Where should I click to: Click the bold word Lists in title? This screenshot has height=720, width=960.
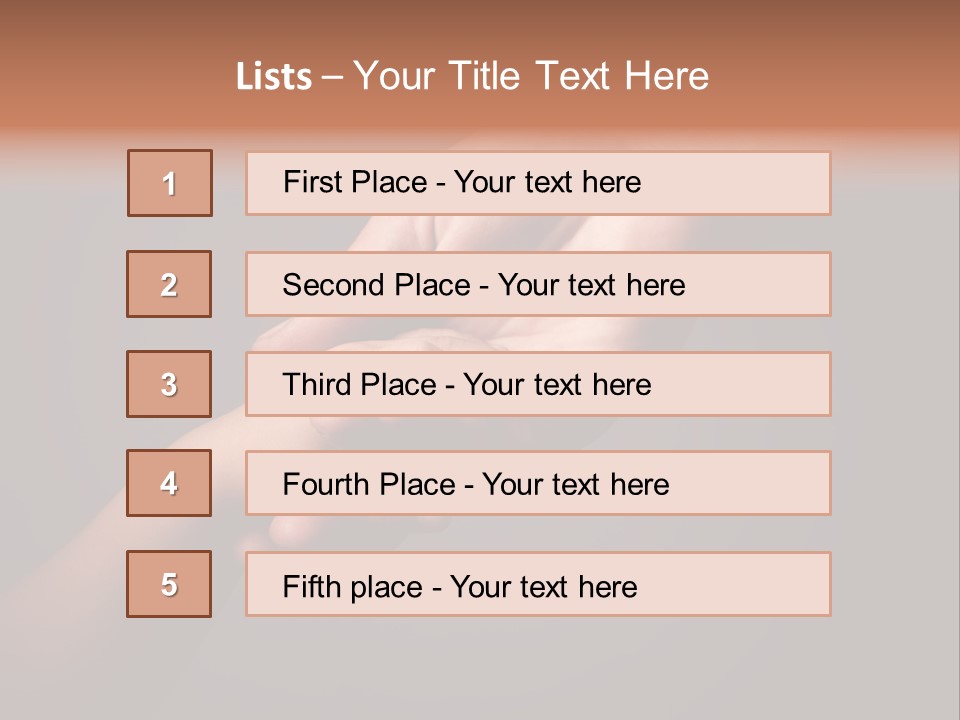(x=274, y=77)
